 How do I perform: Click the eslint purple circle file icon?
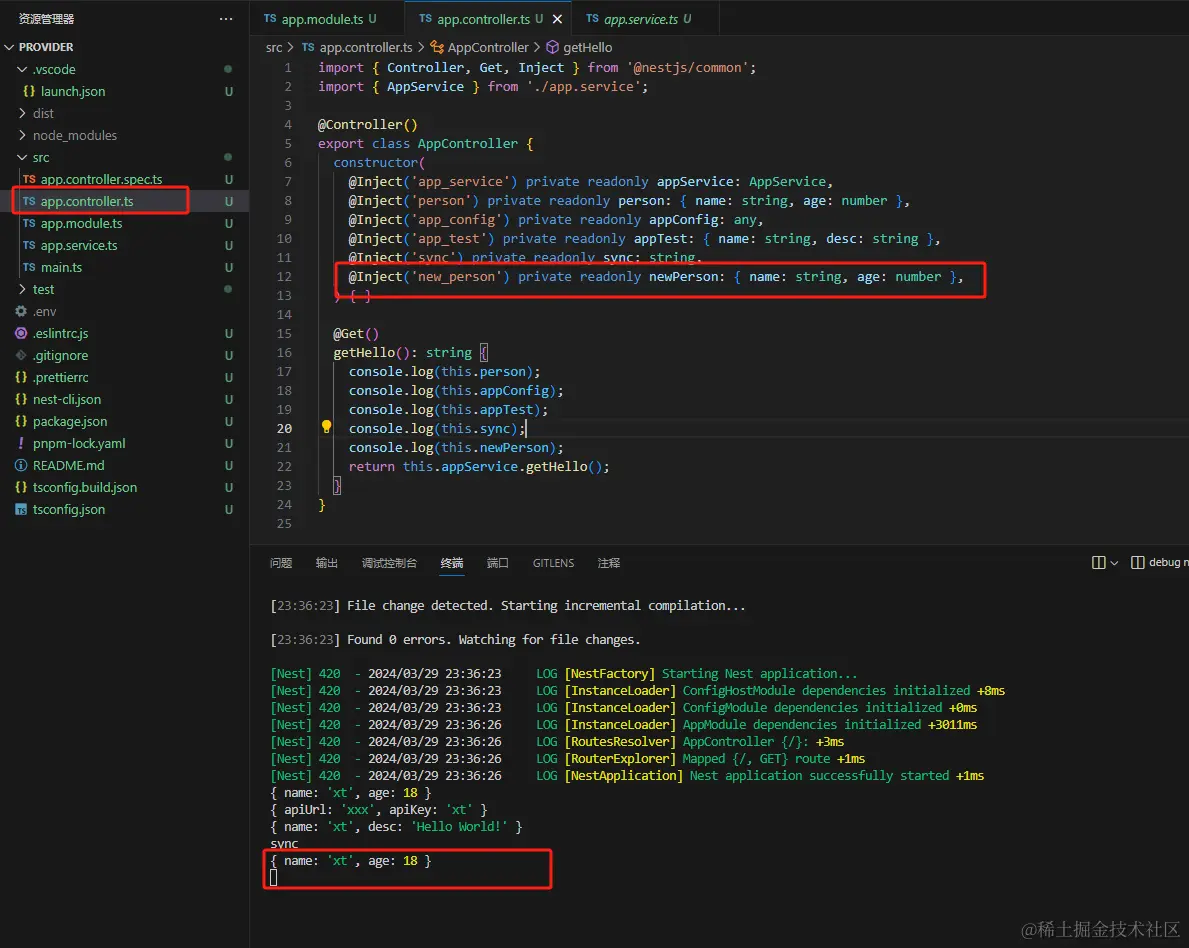point(21,333)
